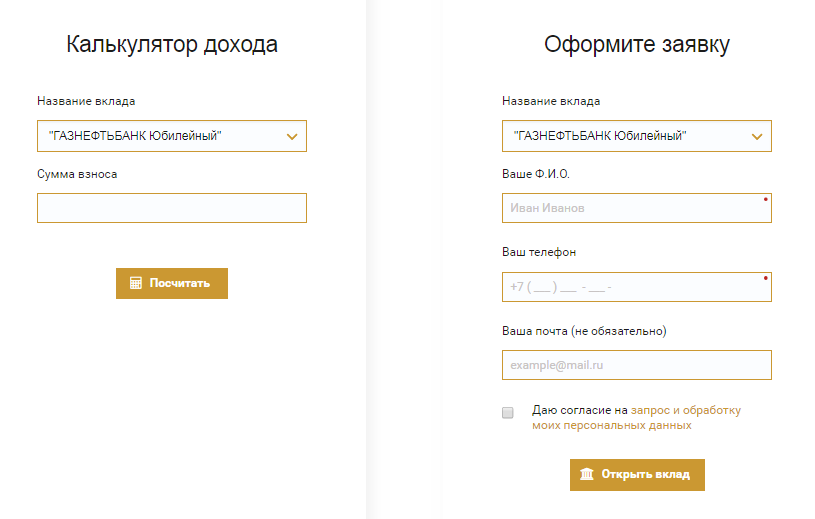Click the Посчитать button
815x519 pixels.
[172, 283]
